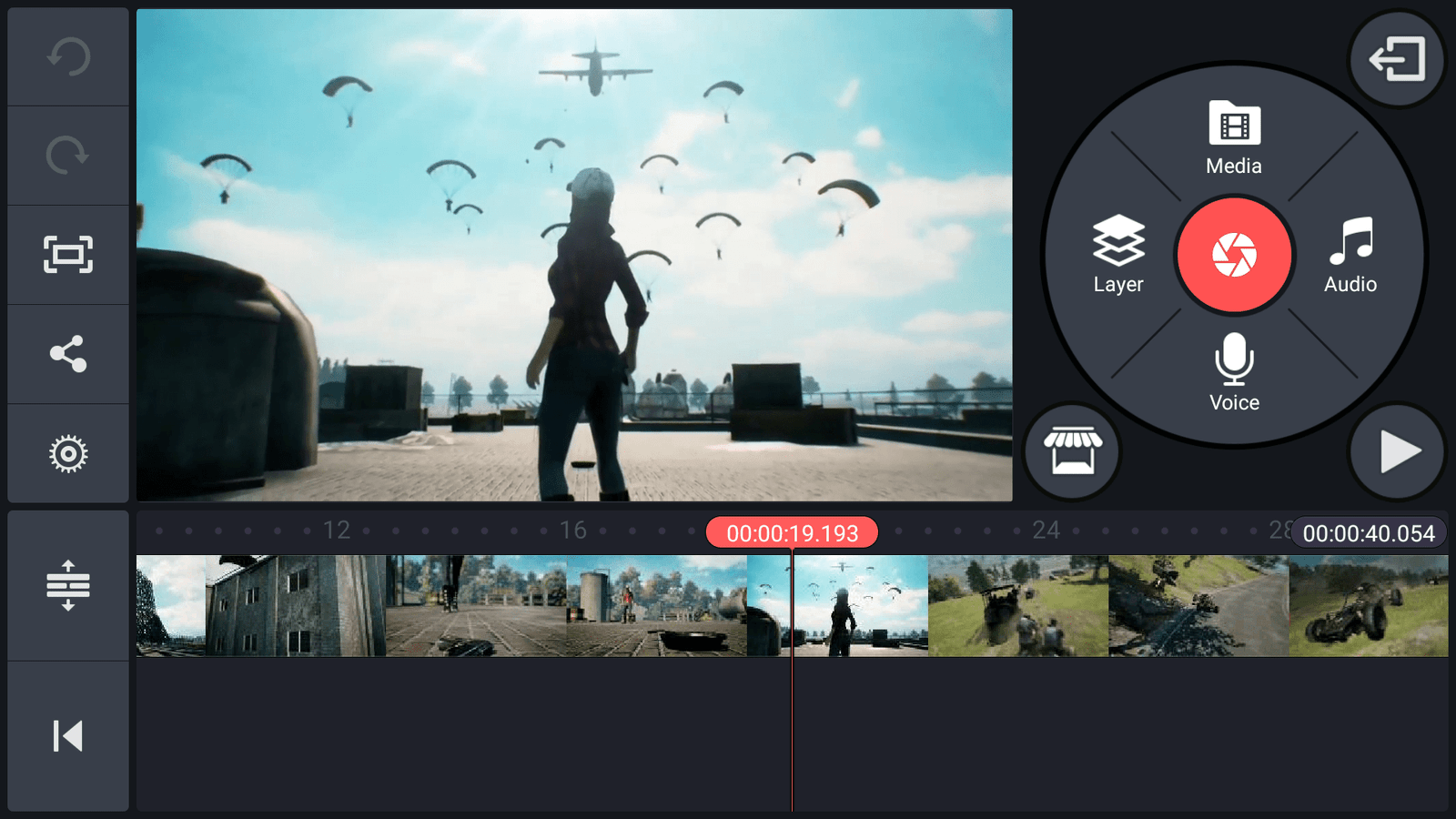Viewport: 1456px width, 819px height.
Task: Click the current time 00:00:19.193 marker
Action: click(x=792, y=532)
